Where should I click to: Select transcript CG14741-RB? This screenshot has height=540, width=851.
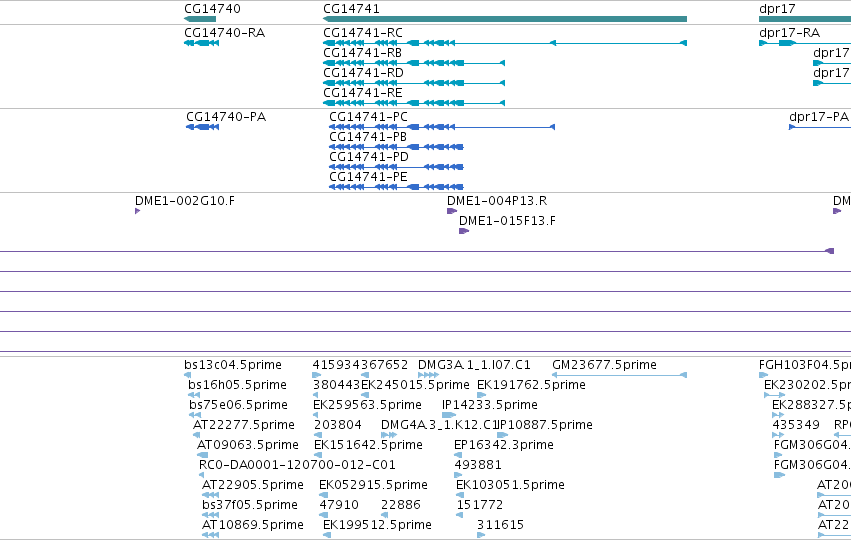tap(363, 53)
